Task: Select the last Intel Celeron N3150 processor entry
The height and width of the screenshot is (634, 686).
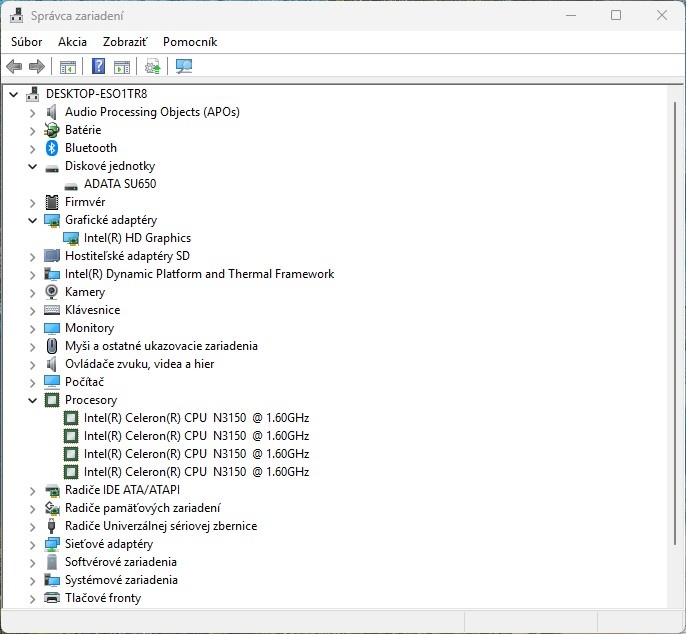Action: pos(196,472)
